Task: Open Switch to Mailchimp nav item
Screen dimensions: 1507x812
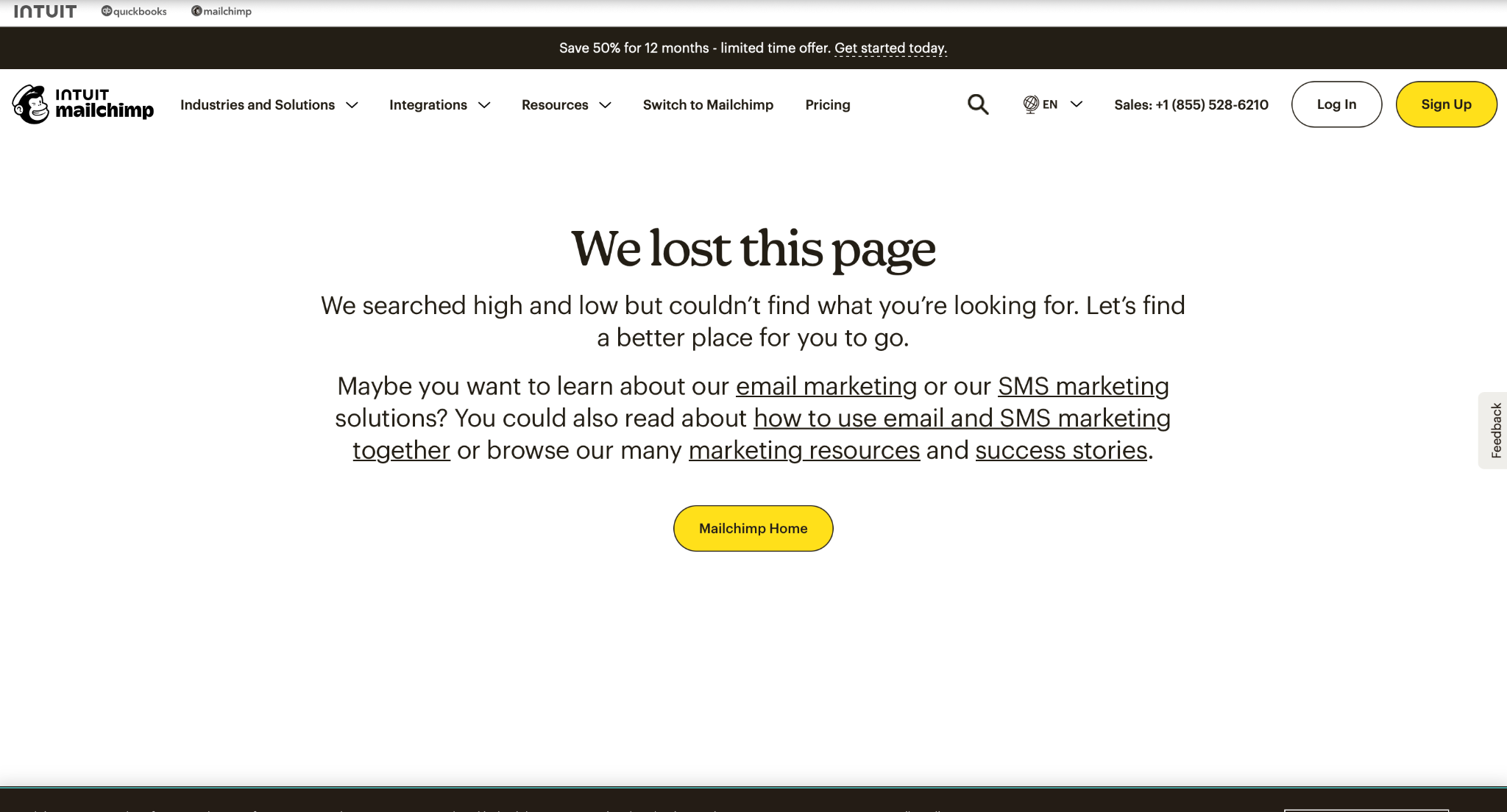Action: click(x=708, y=104)
